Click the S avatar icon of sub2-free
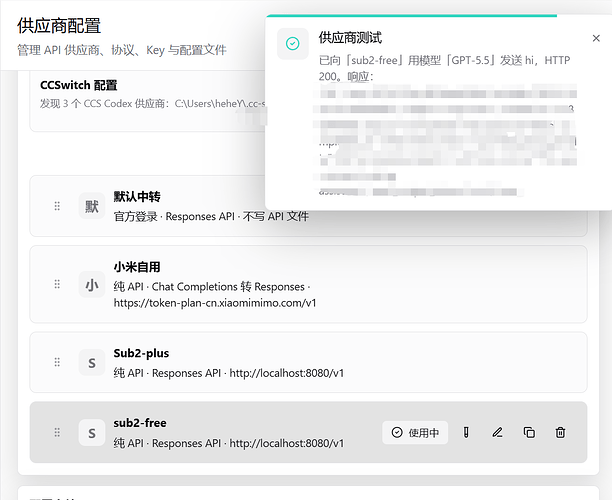The image size is (612, 500). pos(92,433)
